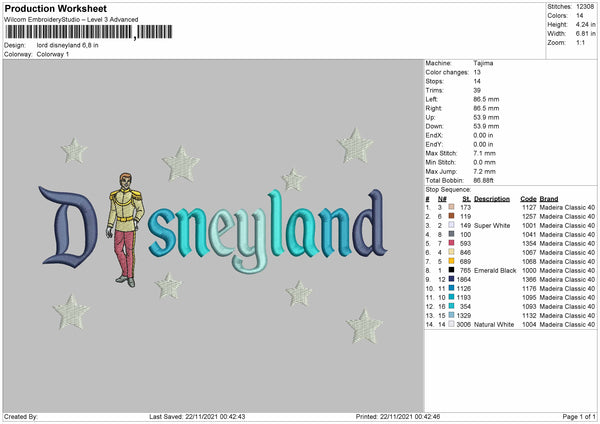Screen dimensions: 600x424
Task: Click the 'Colorway 1' value
Action: click(x=53, y=54)
